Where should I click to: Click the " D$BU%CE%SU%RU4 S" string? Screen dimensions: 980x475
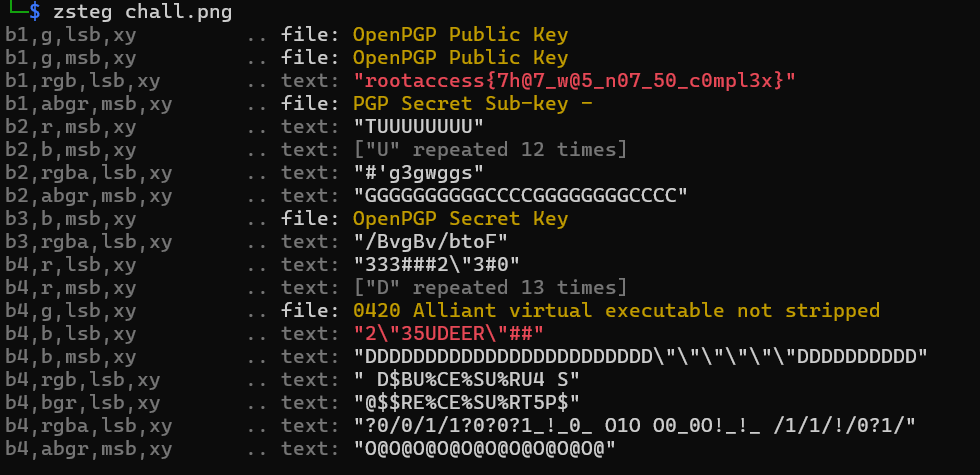tap(467, 380)
